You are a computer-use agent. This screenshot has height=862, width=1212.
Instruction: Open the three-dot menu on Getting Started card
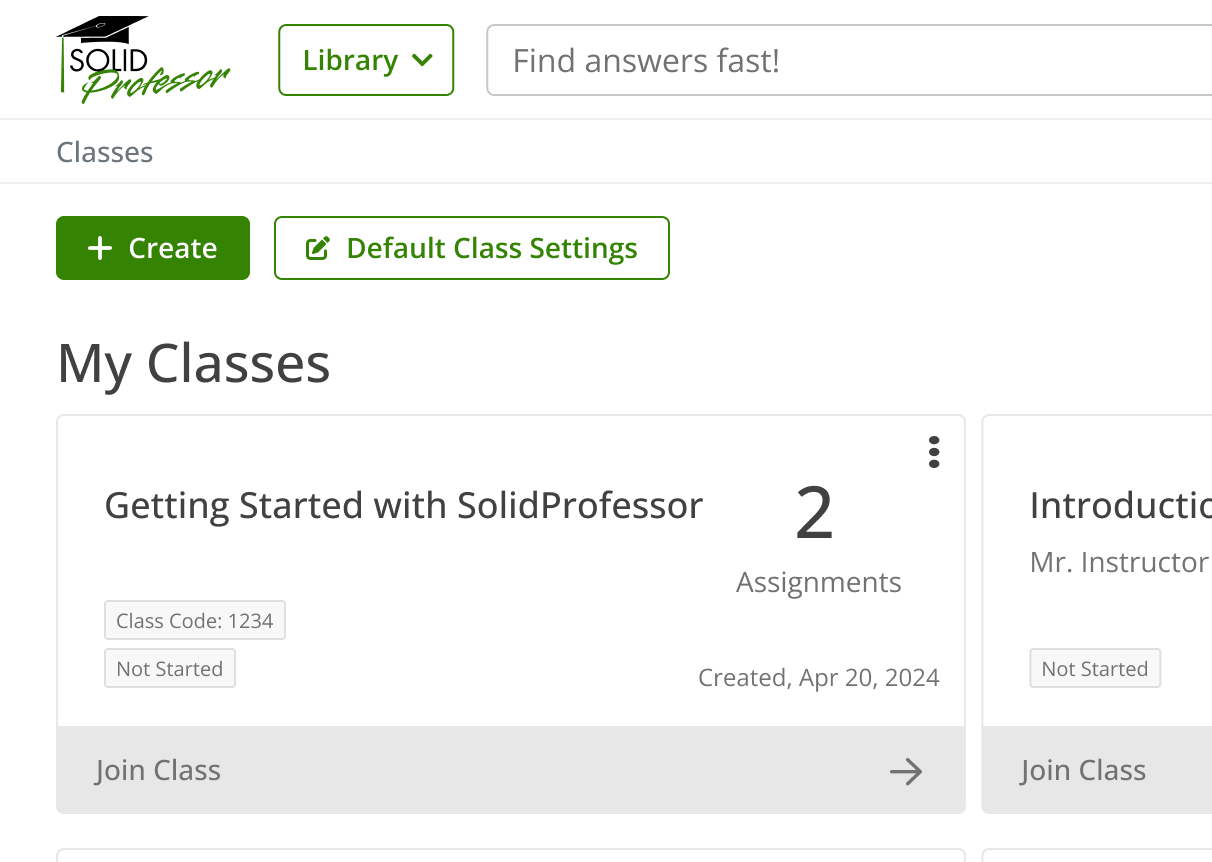click(x=934, y=452)
